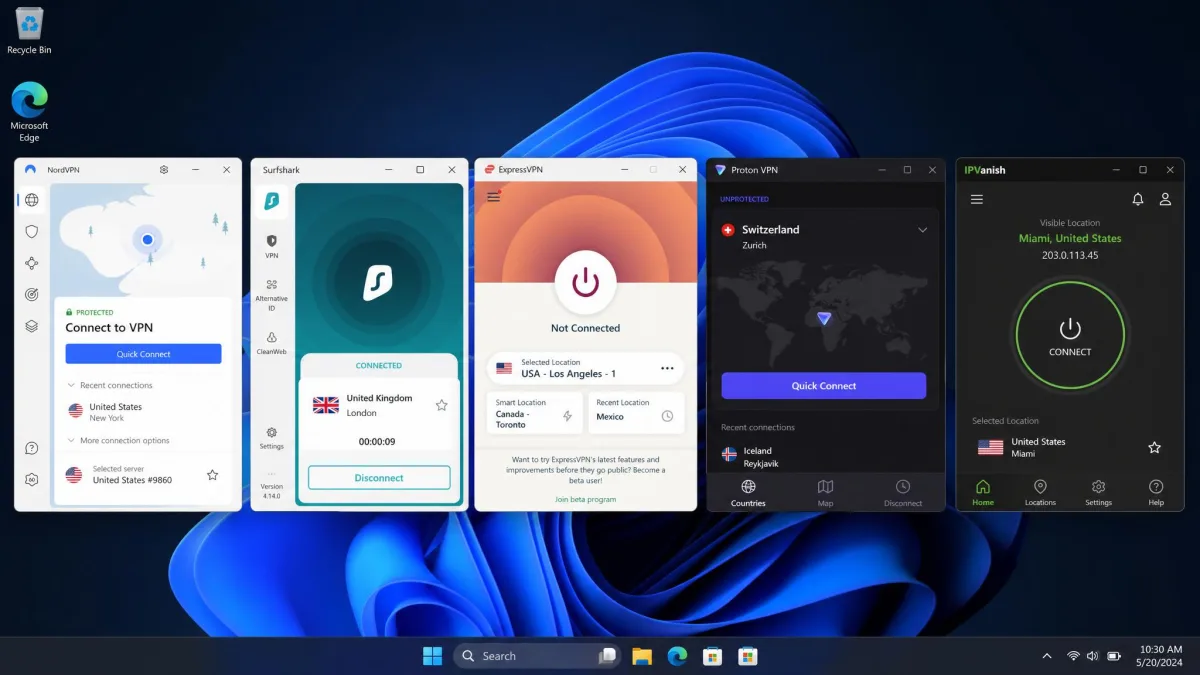Expand the Switzerland Zurich dropdown chevron
The width and height of the screenshot is (1200, 675).
coord(922,230)
